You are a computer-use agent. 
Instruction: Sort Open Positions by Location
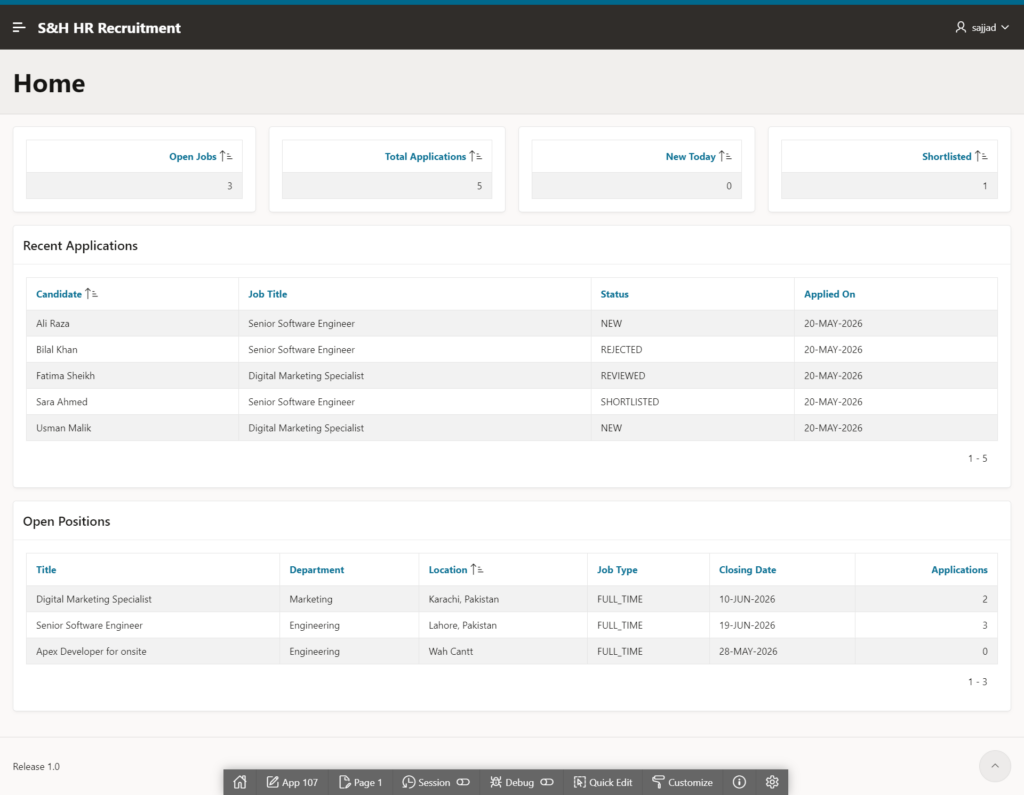[448, 570]
